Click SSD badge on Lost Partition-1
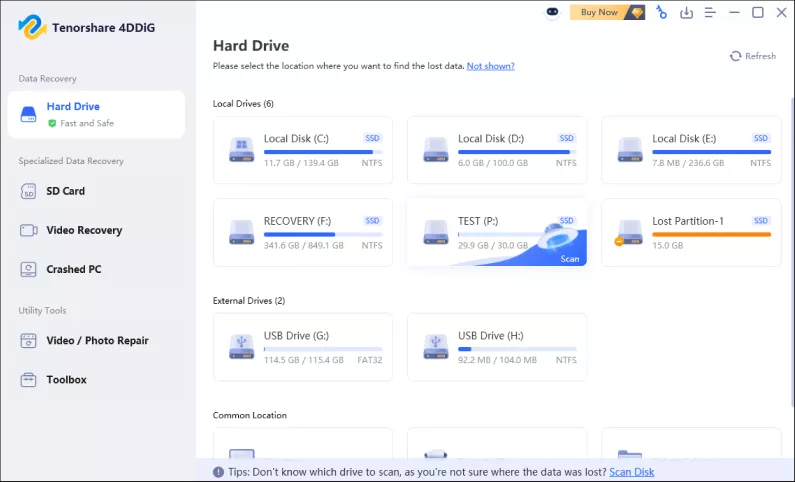This screenshot has width=795, height=482. point(761,221)
